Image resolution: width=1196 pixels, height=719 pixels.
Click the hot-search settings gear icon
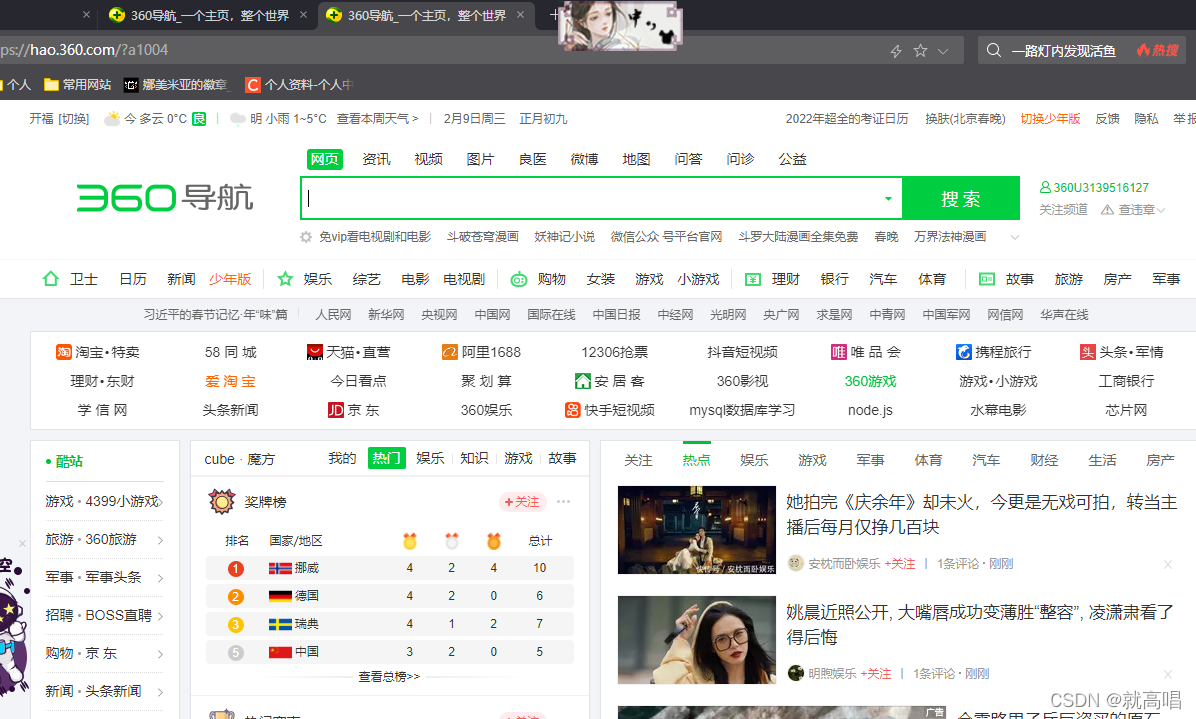(306, 237)
